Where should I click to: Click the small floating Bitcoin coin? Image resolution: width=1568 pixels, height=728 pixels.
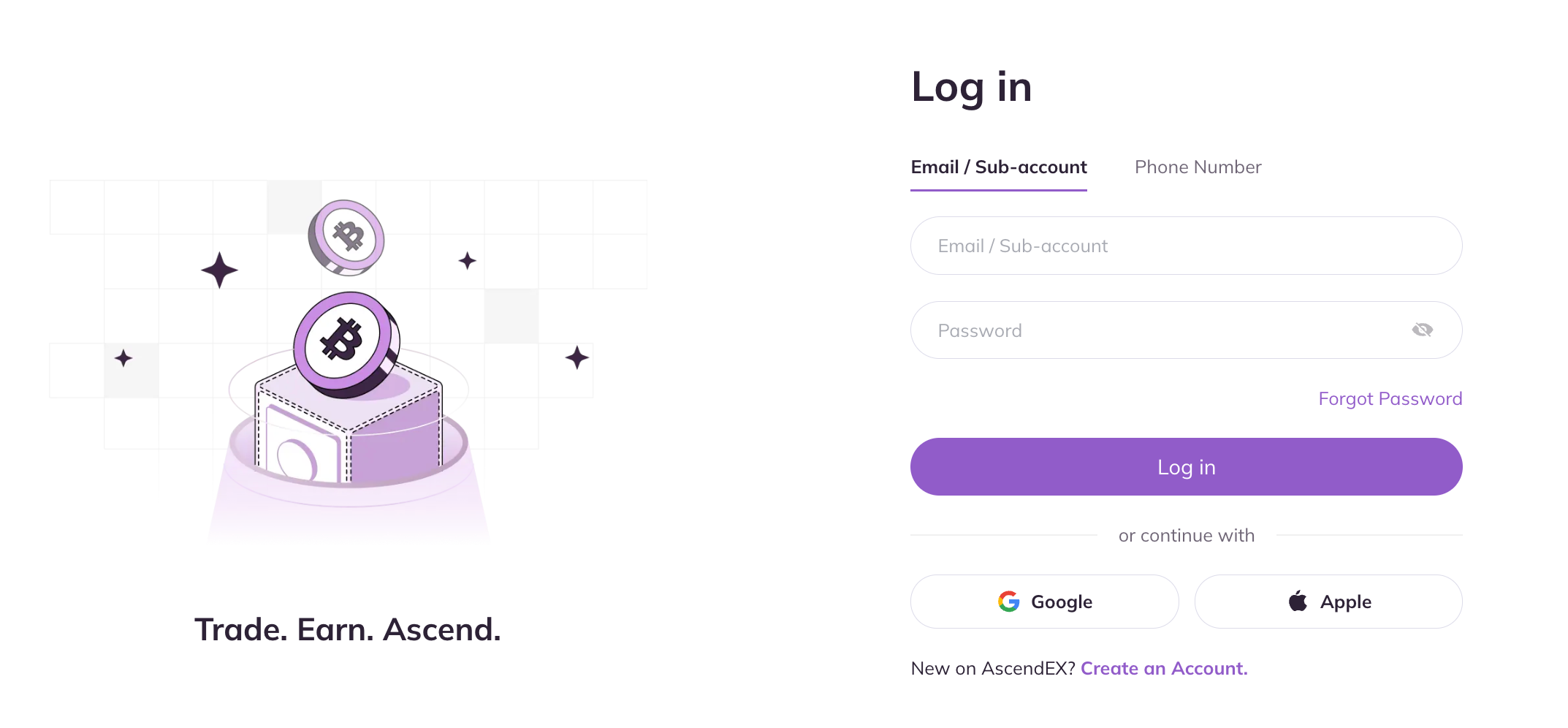[x=346, y=238]
